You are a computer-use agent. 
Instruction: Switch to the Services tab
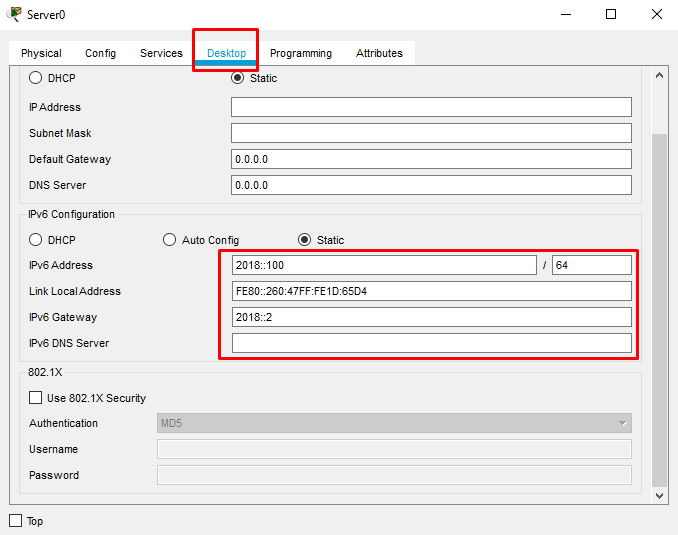pyautogui.click(x=161, y=53)
